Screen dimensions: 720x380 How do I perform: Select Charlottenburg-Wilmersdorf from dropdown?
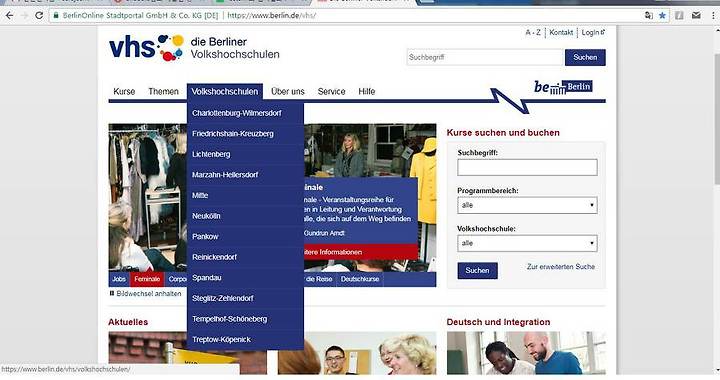click(x=245, y=113)
